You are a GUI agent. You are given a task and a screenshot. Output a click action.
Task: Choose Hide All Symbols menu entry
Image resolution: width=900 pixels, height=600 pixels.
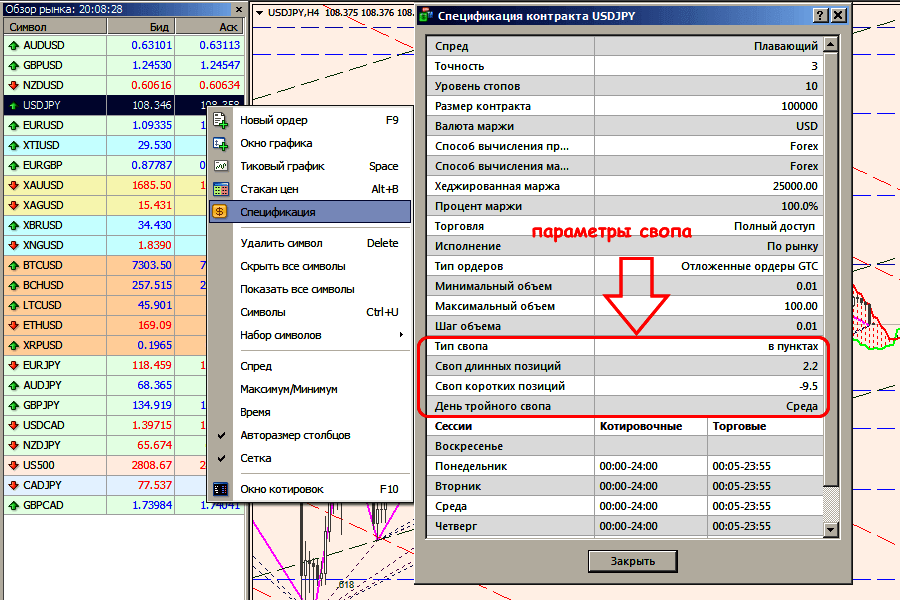tap(292, 266)
